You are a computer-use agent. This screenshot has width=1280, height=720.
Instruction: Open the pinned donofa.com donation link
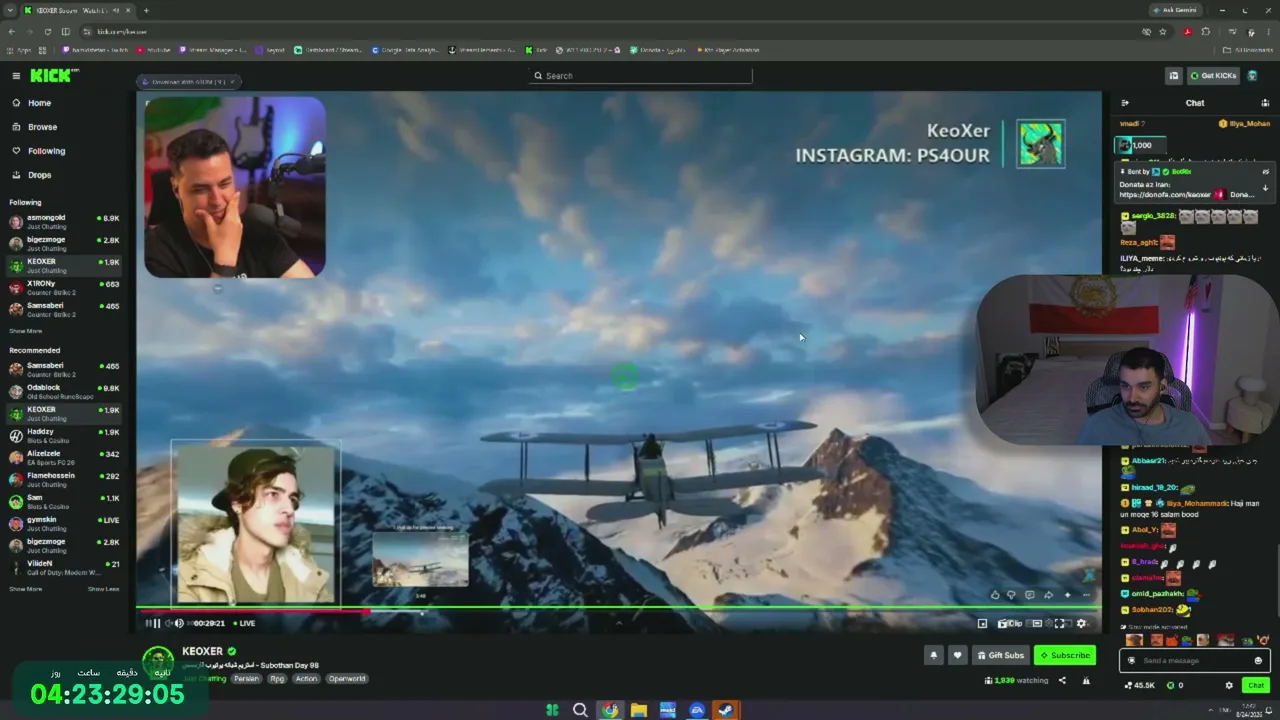1164,195
